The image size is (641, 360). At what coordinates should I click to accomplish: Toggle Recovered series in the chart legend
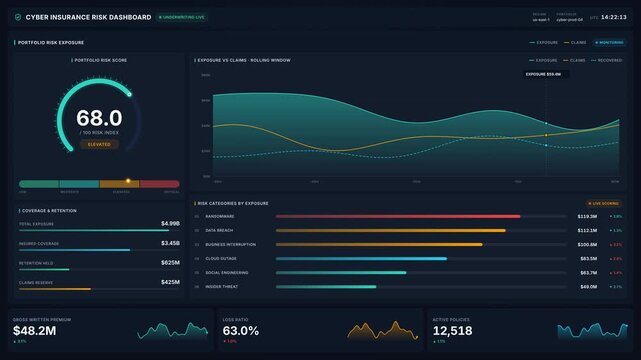[x=607, y=60]
